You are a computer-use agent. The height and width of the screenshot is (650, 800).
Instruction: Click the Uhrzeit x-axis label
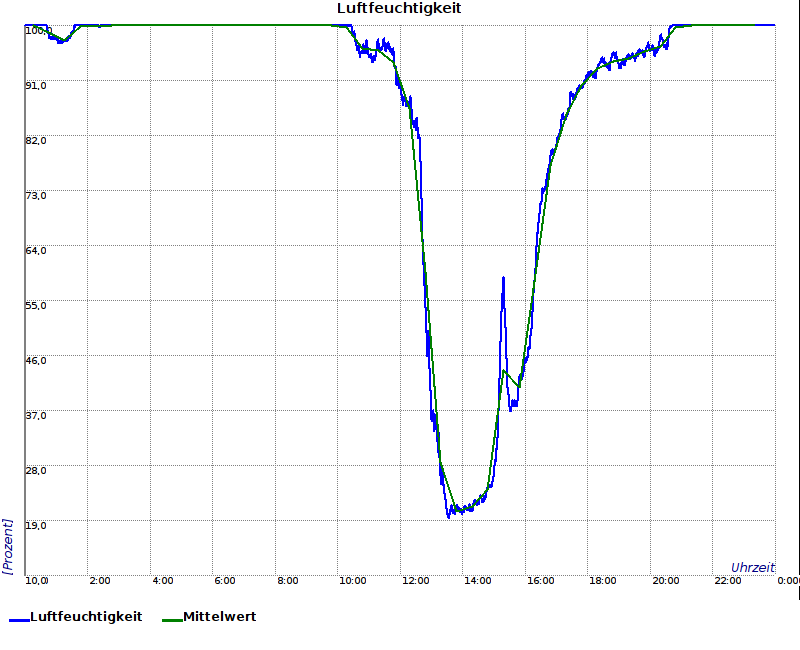753,567
